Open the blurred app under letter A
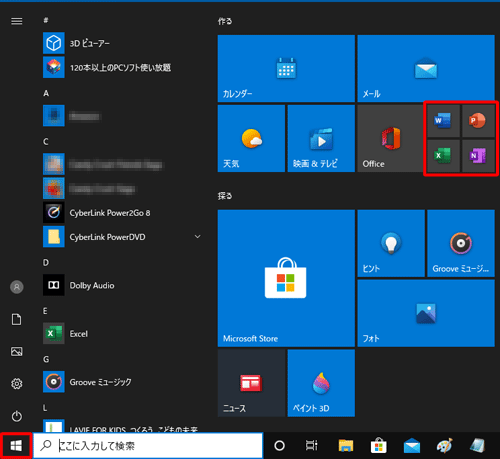The height and width of the screenshot is (459, 500). (123, 116)
